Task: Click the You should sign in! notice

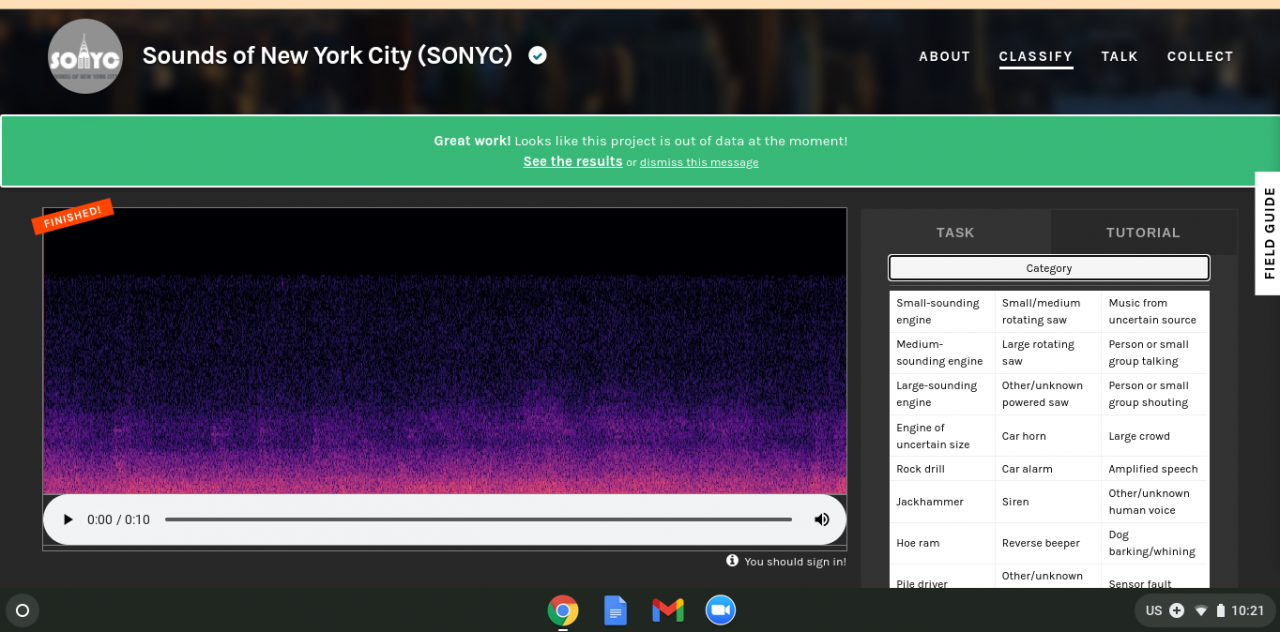Action: [x=795, y=562]
